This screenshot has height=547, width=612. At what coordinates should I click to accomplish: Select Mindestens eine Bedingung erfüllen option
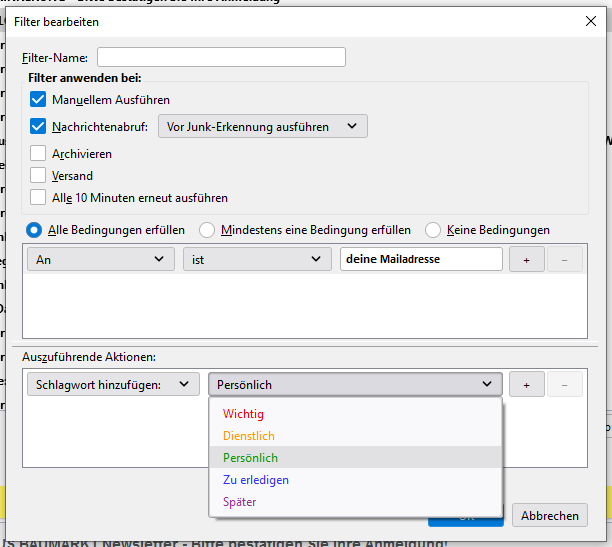click(x=207, y=230)
